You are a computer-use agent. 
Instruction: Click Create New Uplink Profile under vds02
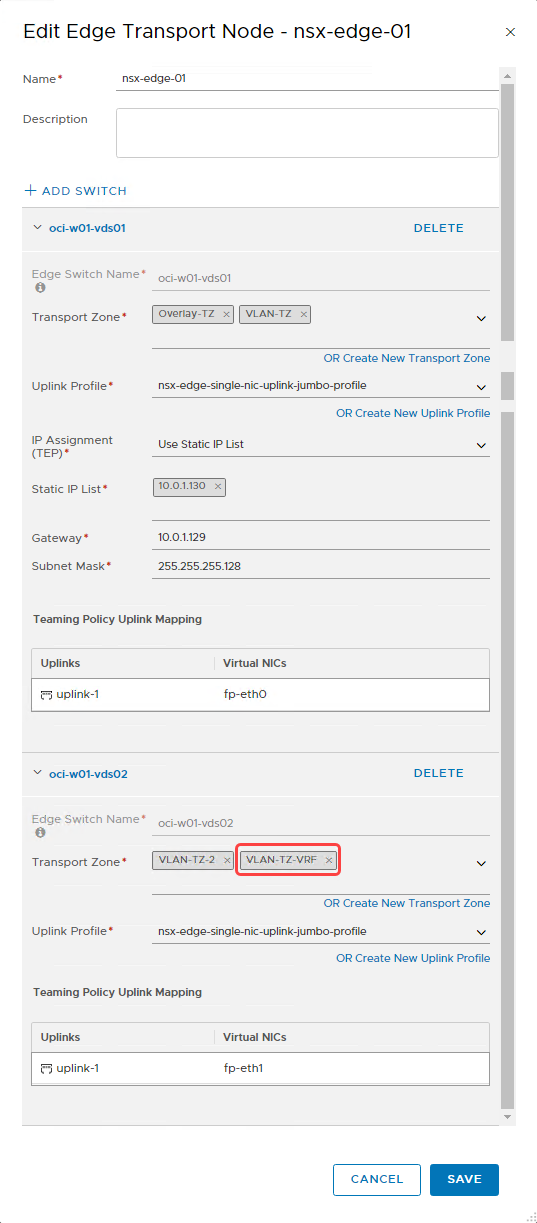[x=413, y=958]
